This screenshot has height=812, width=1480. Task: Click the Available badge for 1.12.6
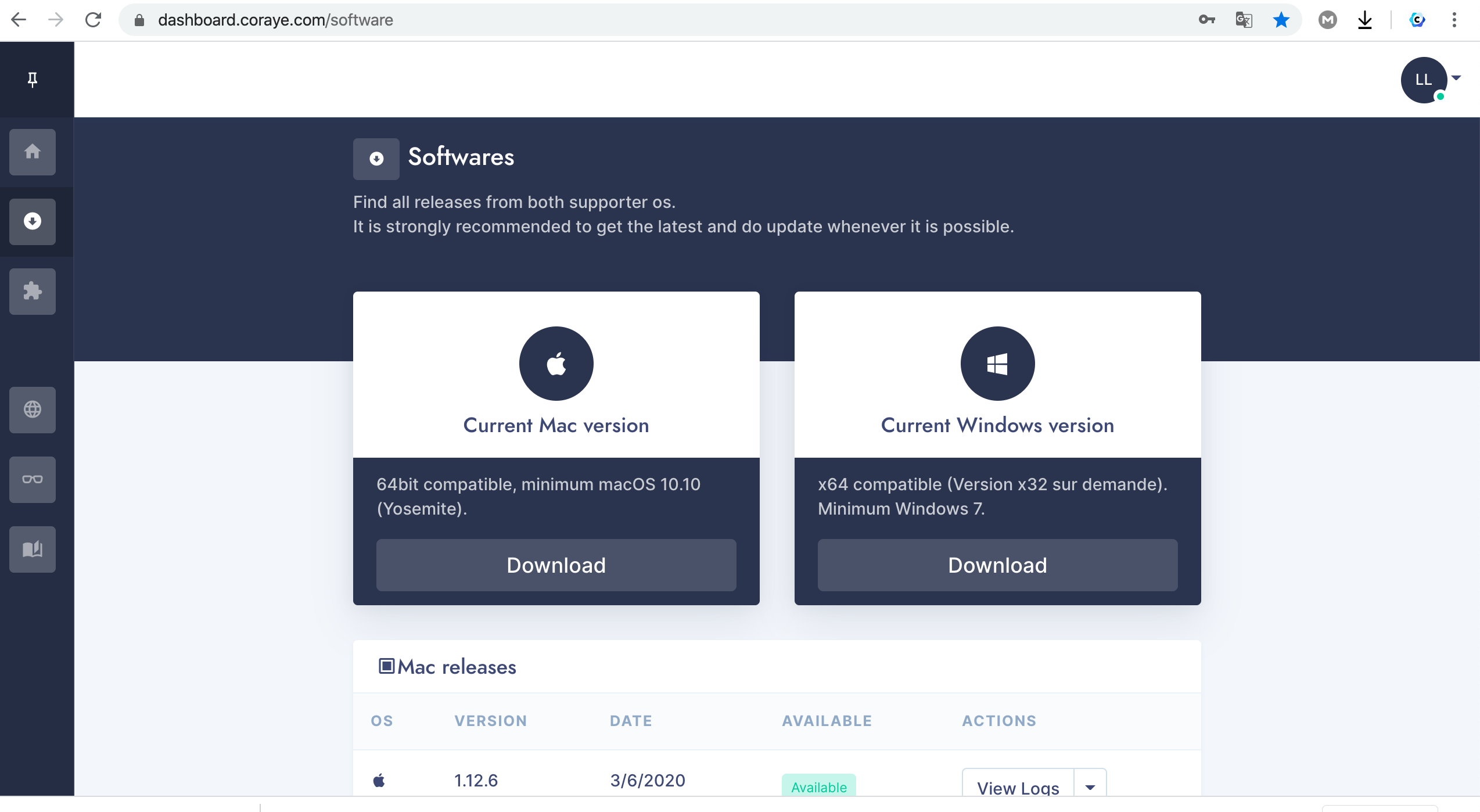(819, 785)
